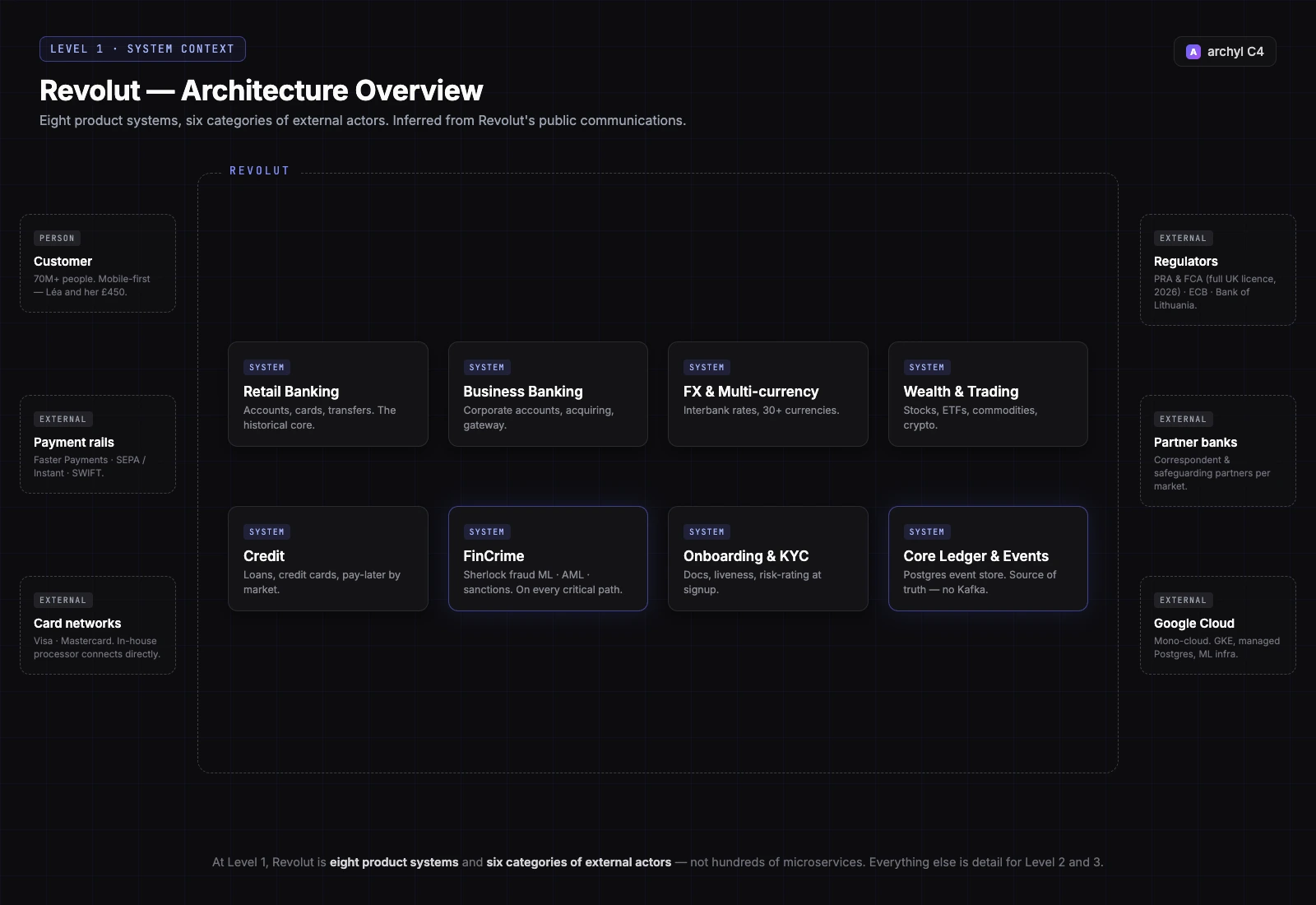Click the "REVOLUT" boundary label
The image size is (1316, 905).
point(260,171)
